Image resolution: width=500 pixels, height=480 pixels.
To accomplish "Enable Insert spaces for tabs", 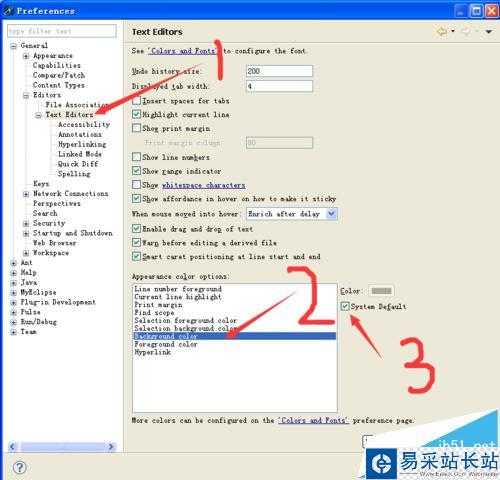I will (136, 100).
